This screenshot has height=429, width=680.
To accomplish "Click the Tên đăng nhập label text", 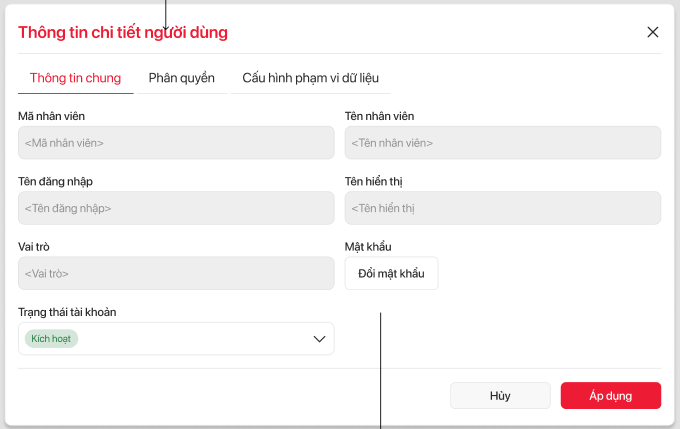I will tap(55, 181).
